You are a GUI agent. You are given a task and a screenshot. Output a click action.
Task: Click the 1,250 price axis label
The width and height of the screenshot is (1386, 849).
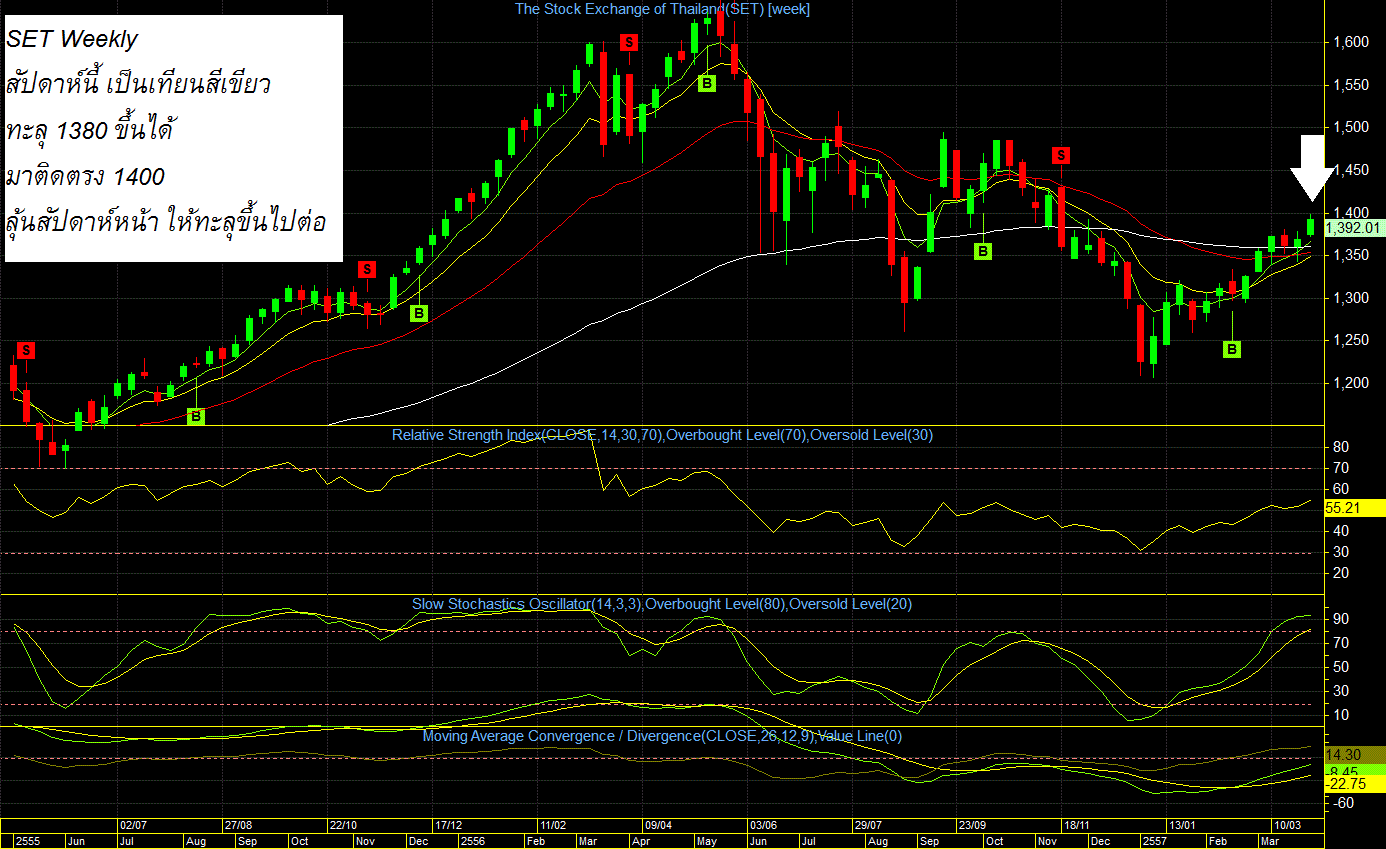pos(1350,340)
